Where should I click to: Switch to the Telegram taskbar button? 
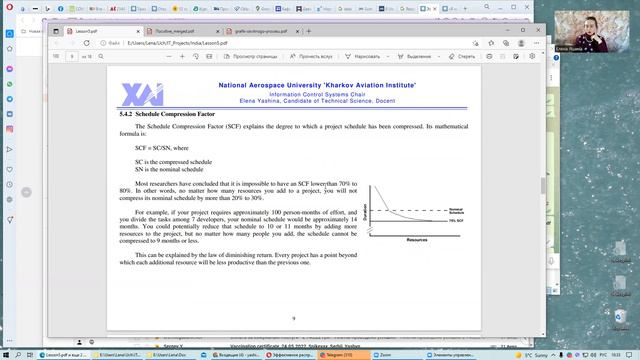click(343, 355)
